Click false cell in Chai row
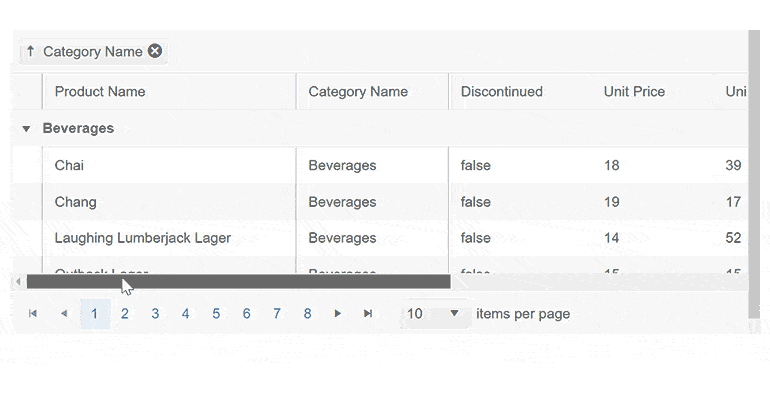The height and width of the screenshot is (395, 770). point(522,165)
